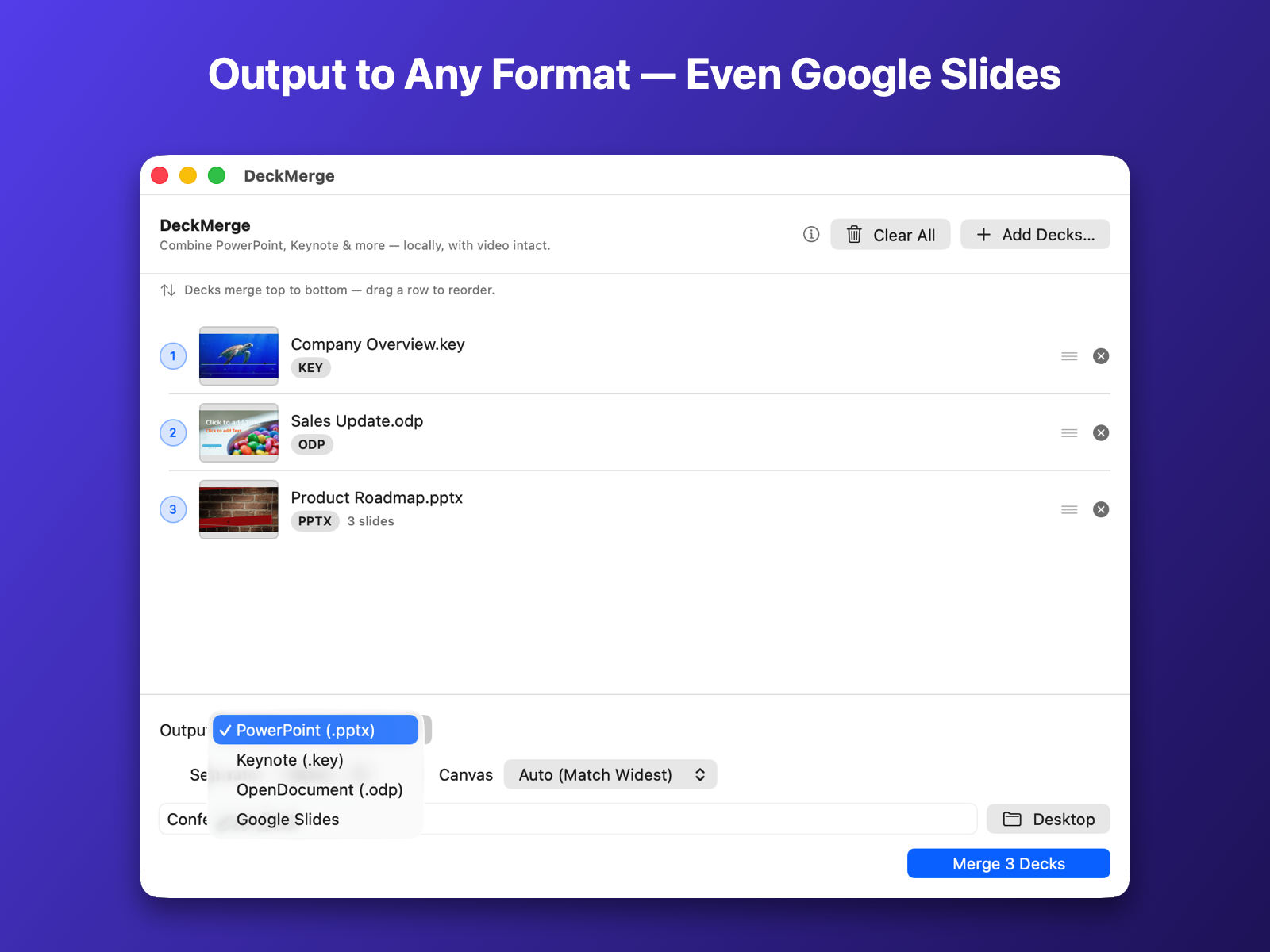
Task: Remove Product Roadmap.pptx from the list
Action: pos(1100,509)
